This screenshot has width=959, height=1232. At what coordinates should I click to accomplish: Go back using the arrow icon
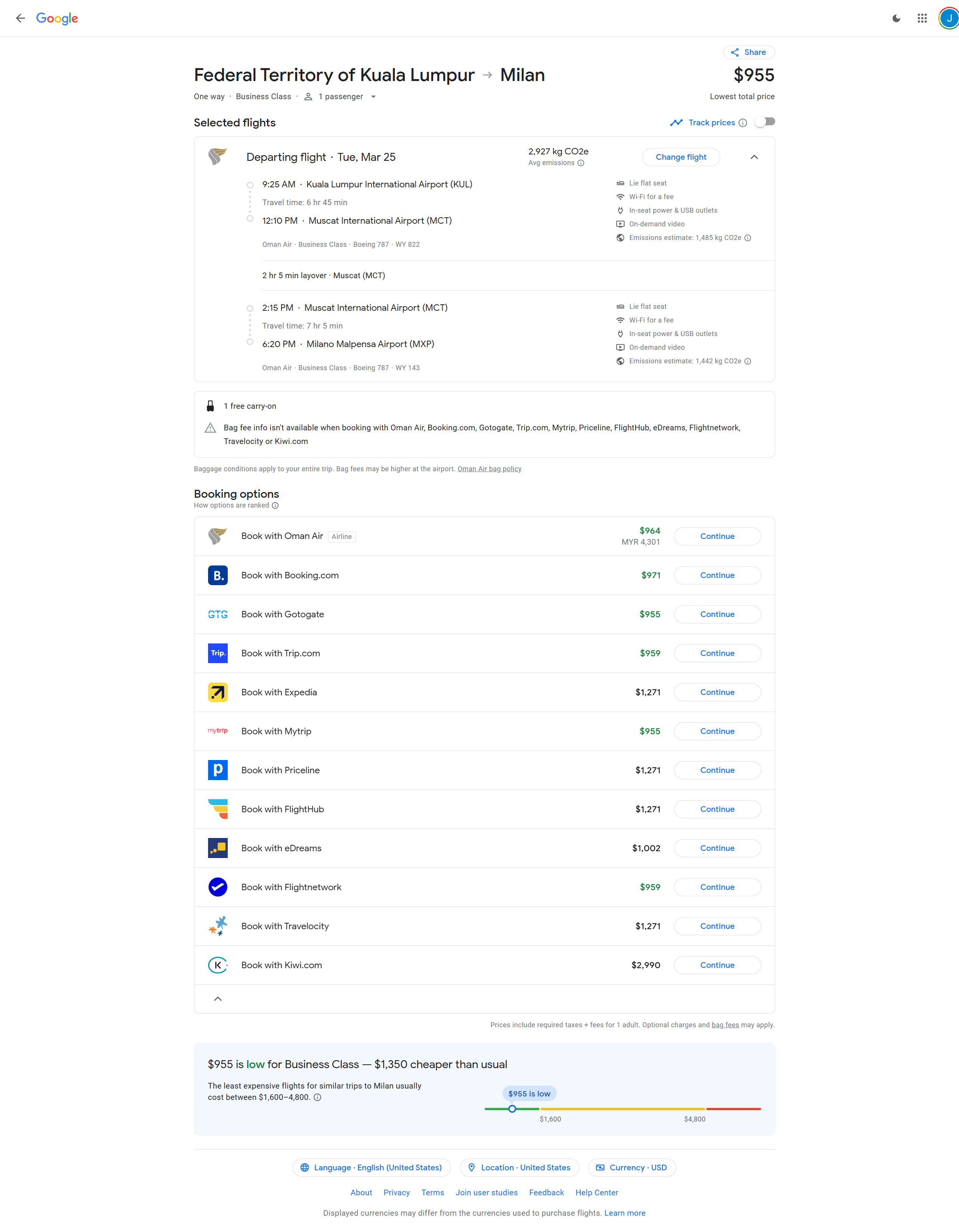(20, 18)
